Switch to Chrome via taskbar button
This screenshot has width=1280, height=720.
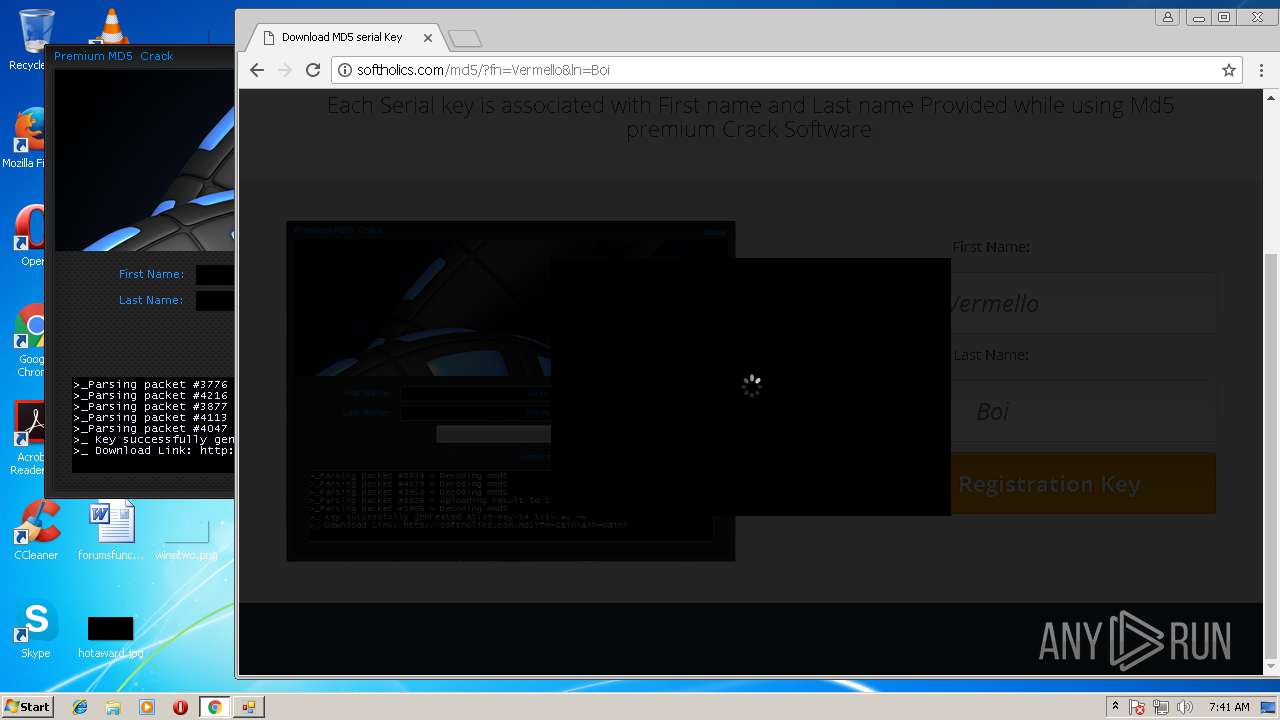tap(214, 707)
